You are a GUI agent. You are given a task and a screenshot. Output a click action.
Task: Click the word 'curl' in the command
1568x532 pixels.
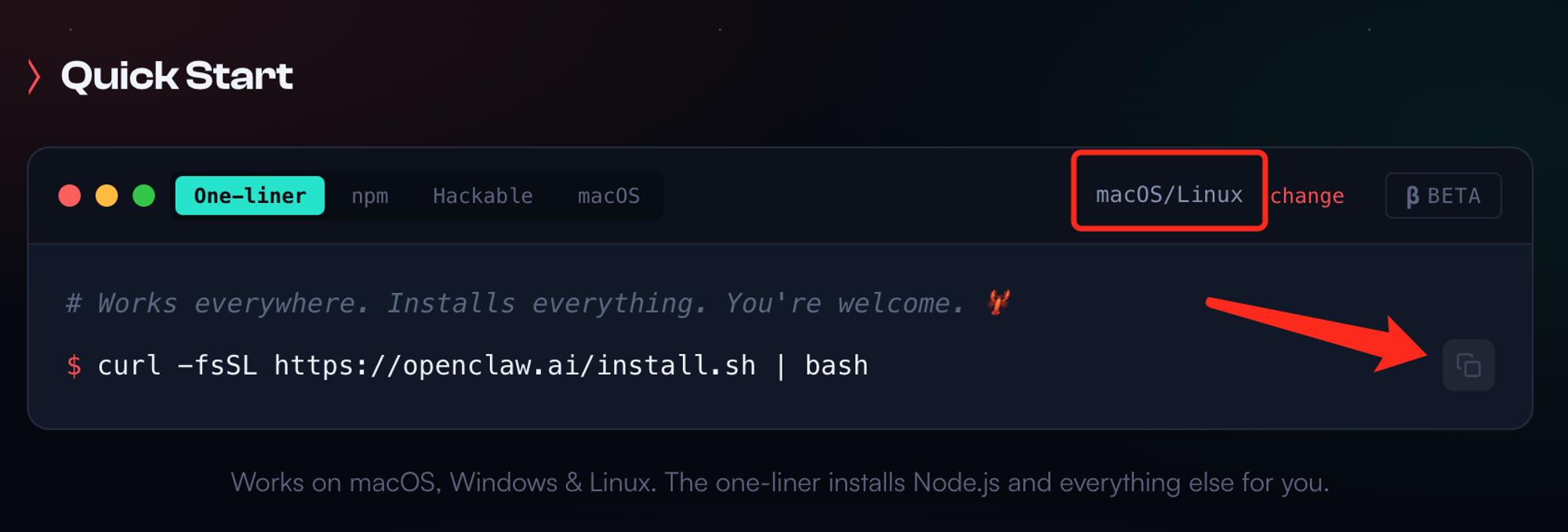pos(129,365)
